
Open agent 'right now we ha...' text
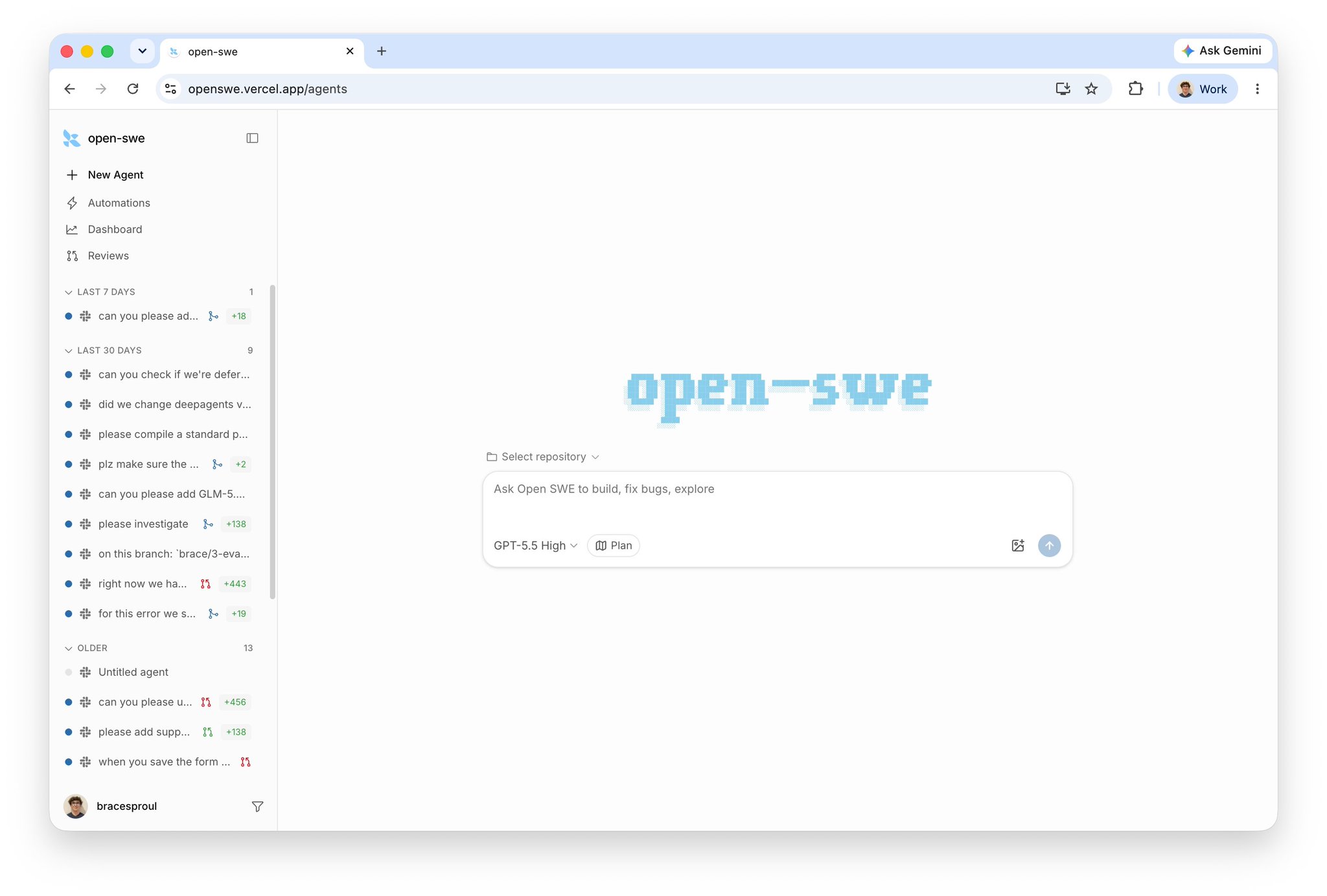(x=143, y=584)
